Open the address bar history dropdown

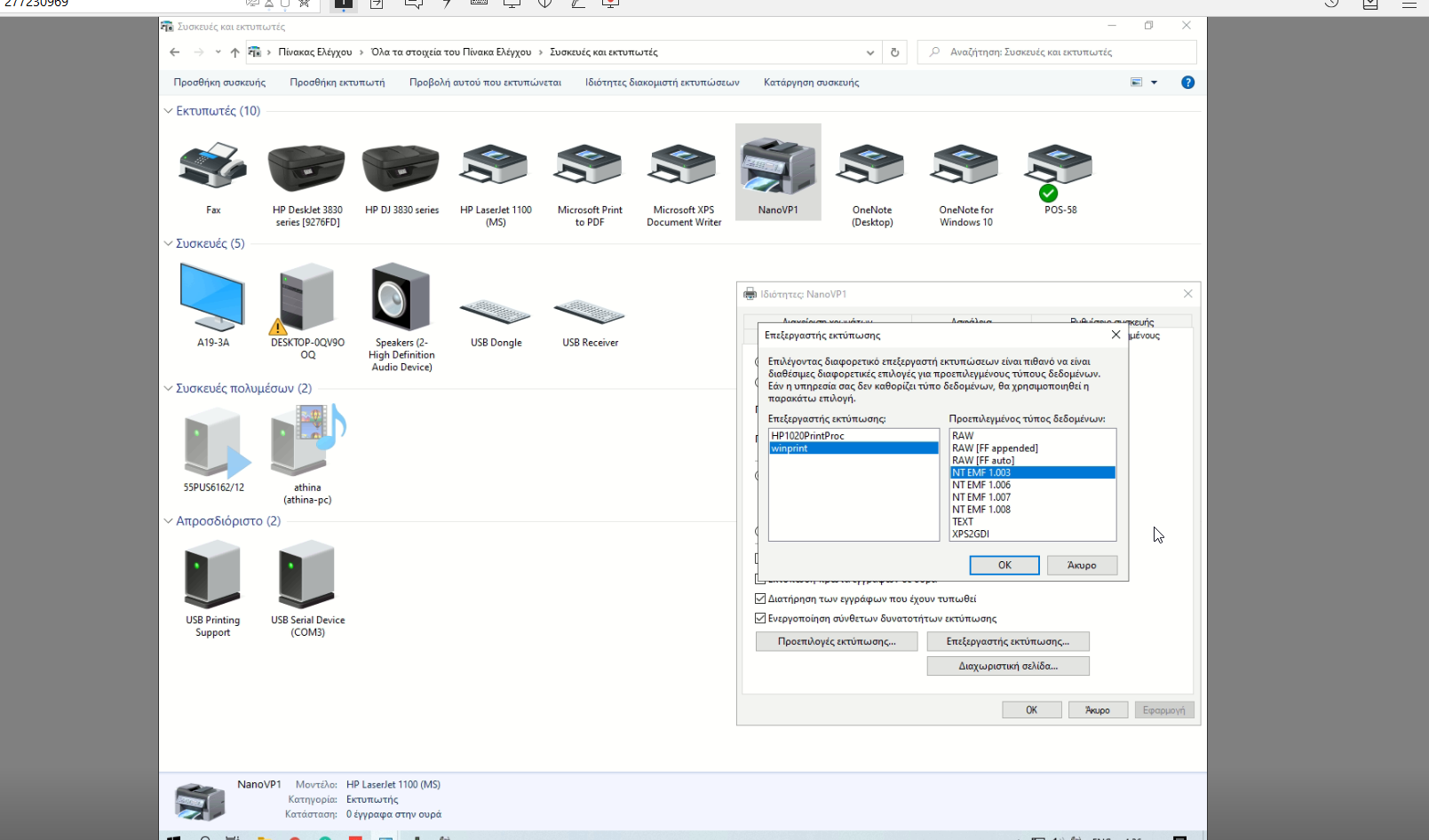point(870,52)
